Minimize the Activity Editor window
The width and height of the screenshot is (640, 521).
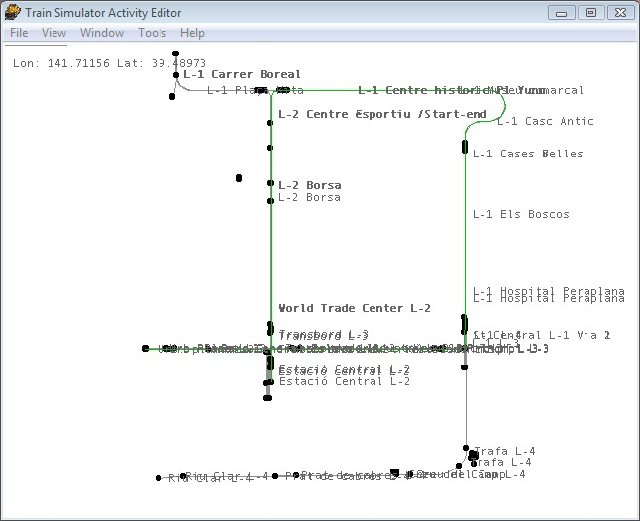(x=563, y=12)
